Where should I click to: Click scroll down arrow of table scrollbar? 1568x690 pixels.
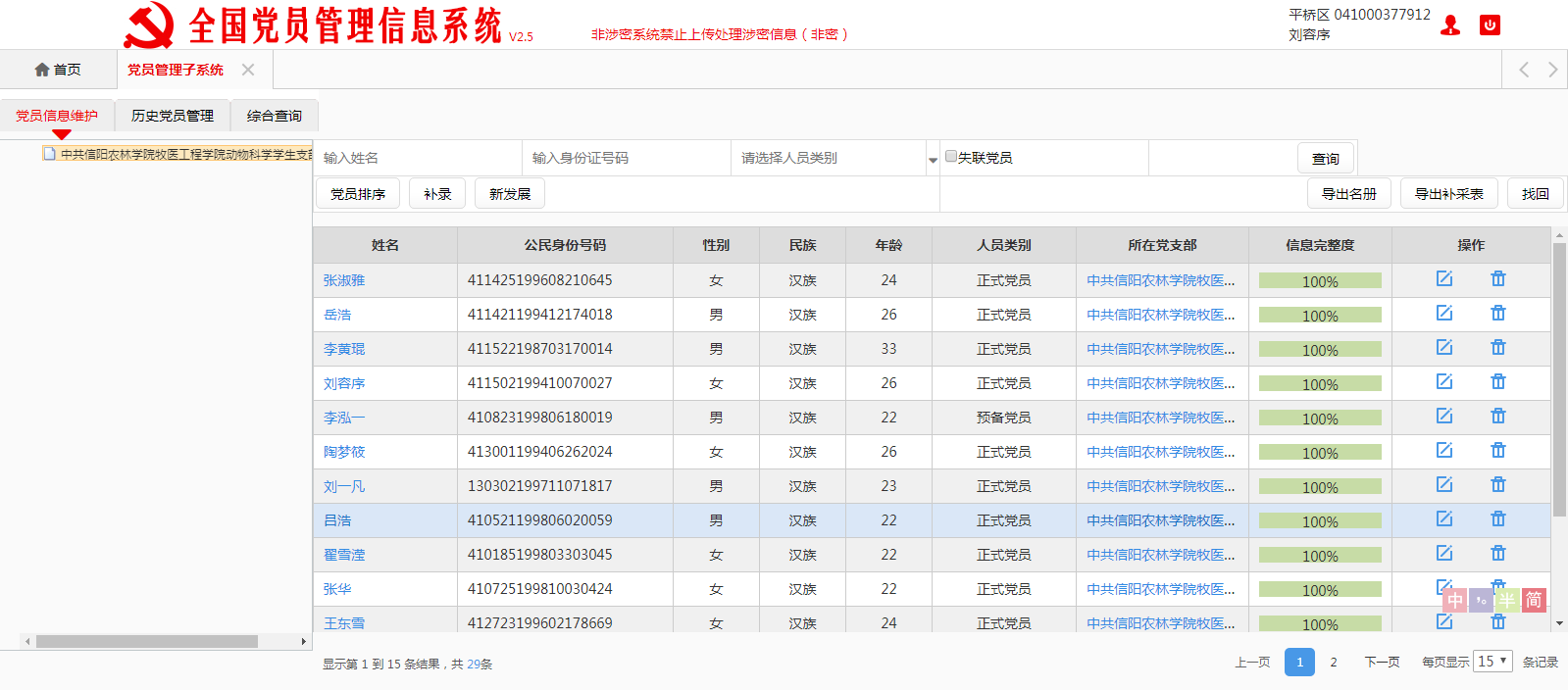click(1559, 623)
